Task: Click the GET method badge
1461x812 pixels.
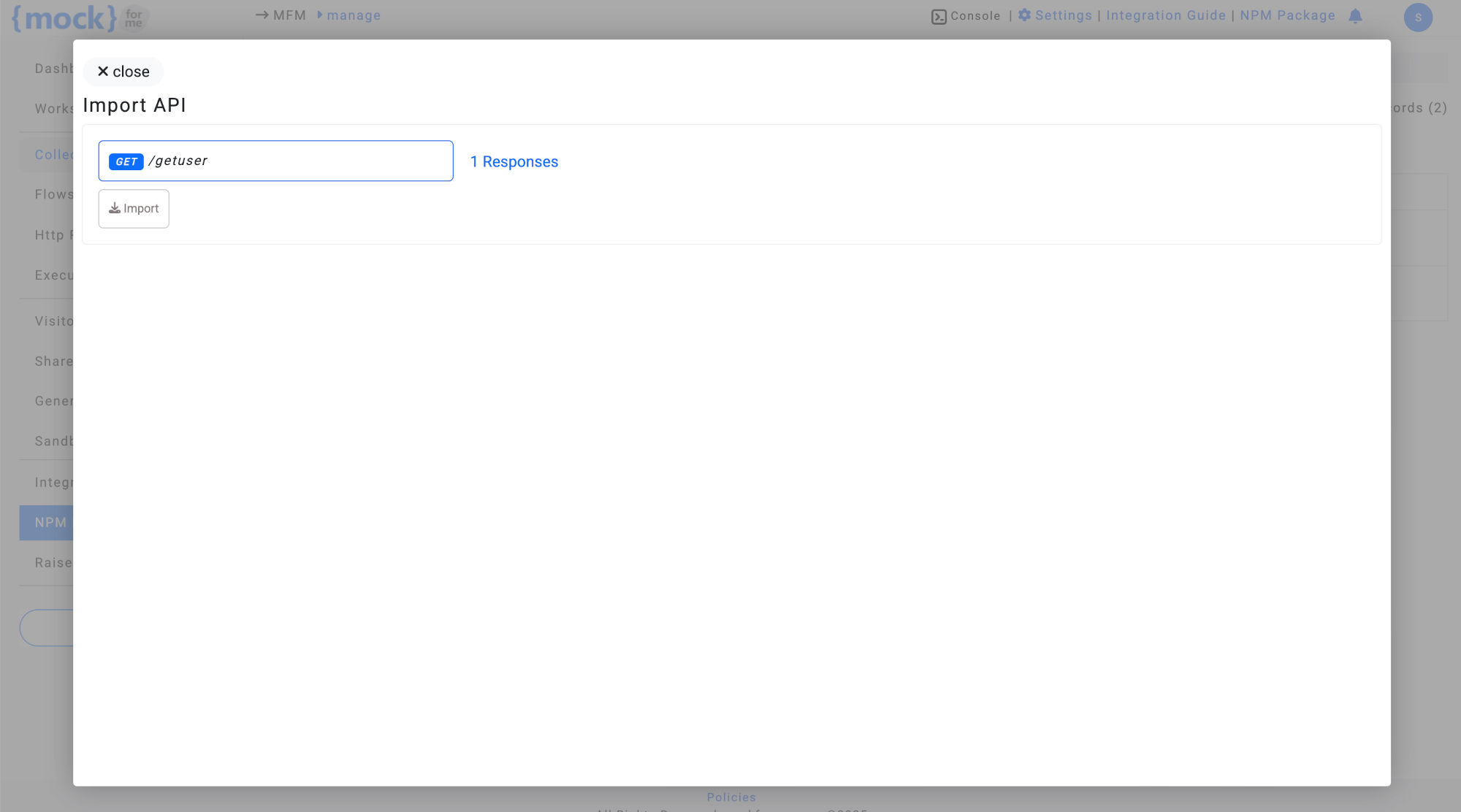Action: pos(126,161)
